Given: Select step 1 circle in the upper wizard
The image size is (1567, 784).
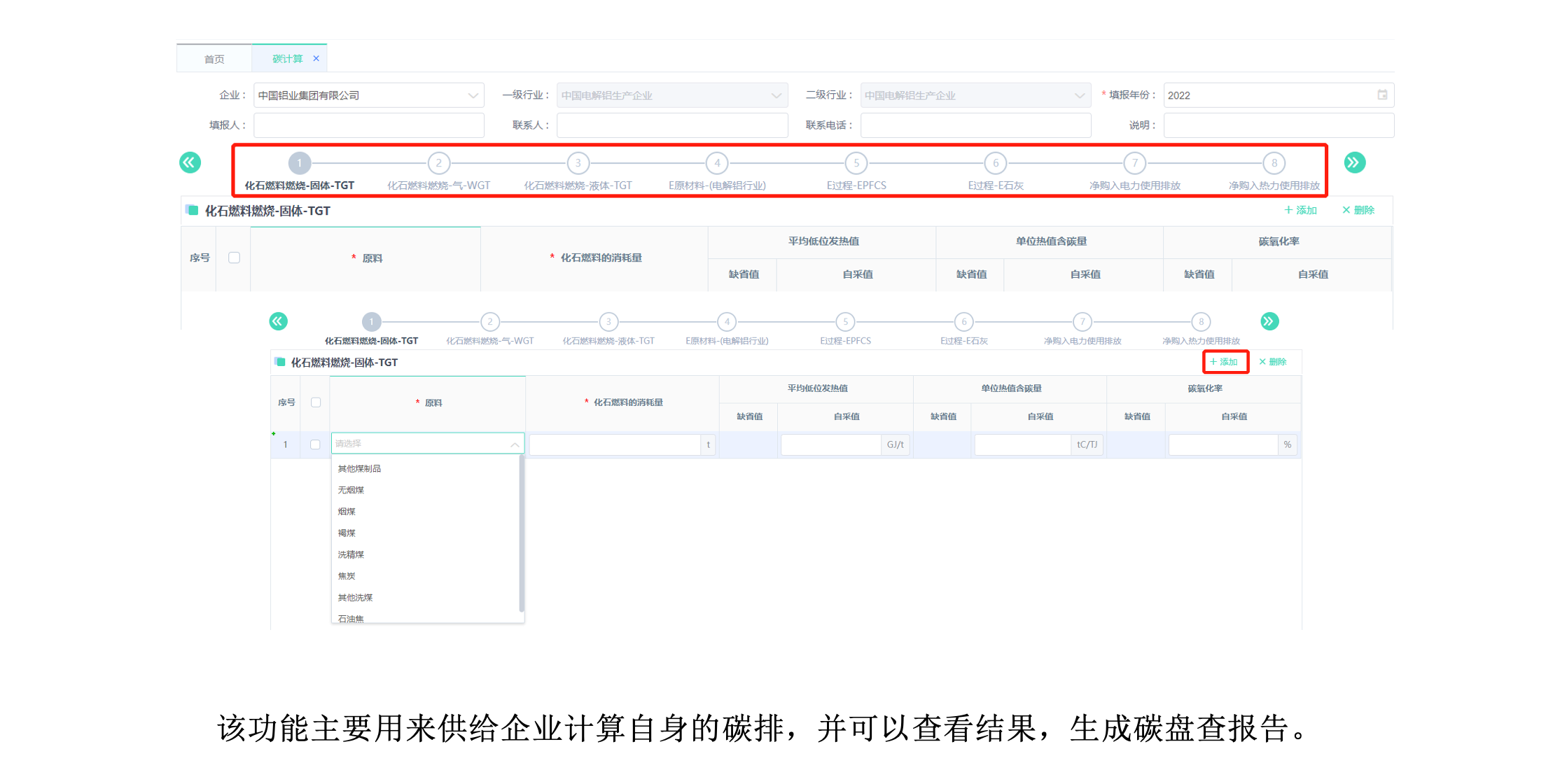Looking at the screenshot, I should tap(300, 163).
